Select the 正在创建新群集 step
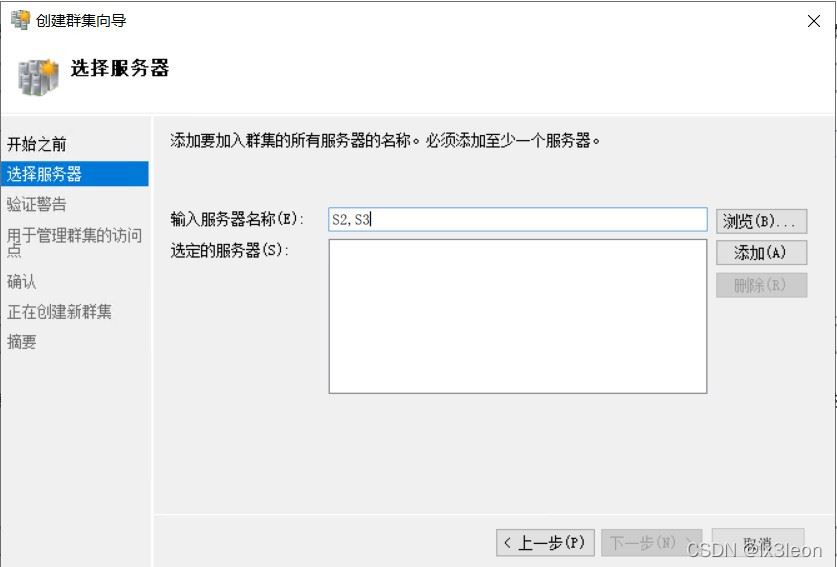837x567 pixels. pyautogui.click(x=59, y=312)
